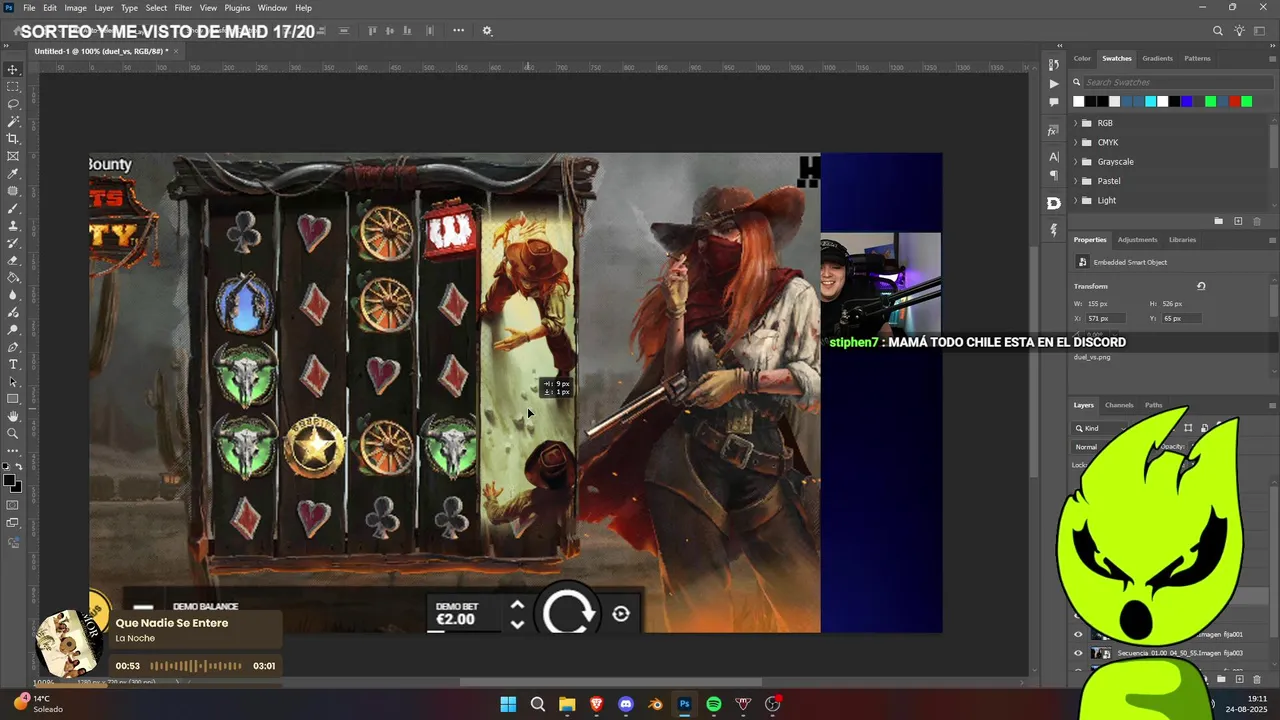Pick the cyan swatch

[1150, 101]
